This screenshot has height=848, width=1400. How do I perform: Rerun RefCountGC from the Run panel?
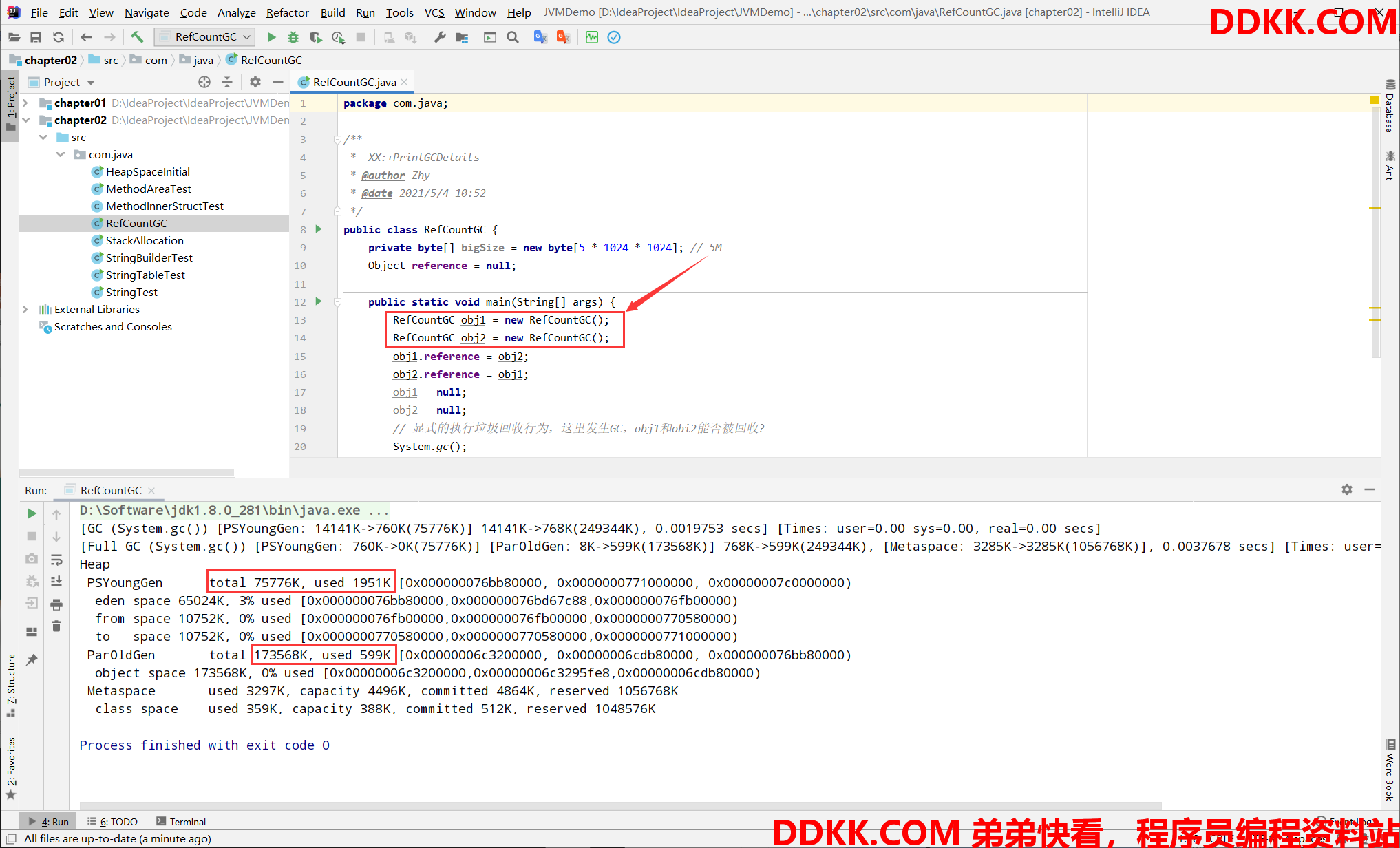32,513
